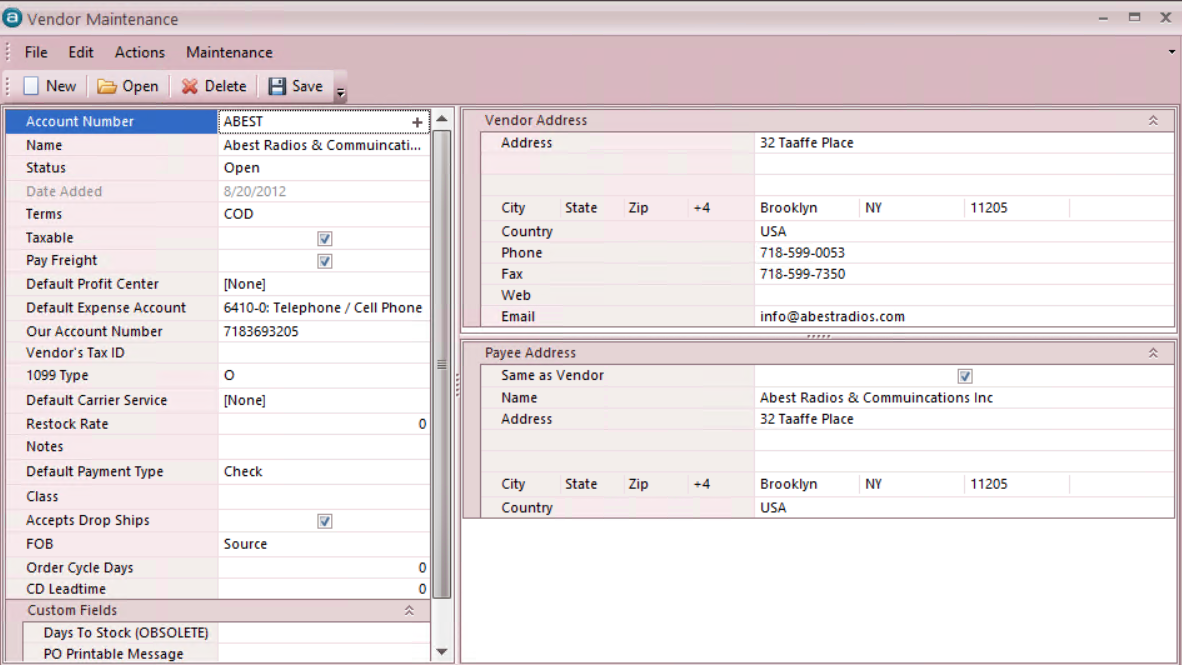Open a vendor with the folder icon
The height and width of the screenshot is (665, 1182).
(x=107, y=87)
